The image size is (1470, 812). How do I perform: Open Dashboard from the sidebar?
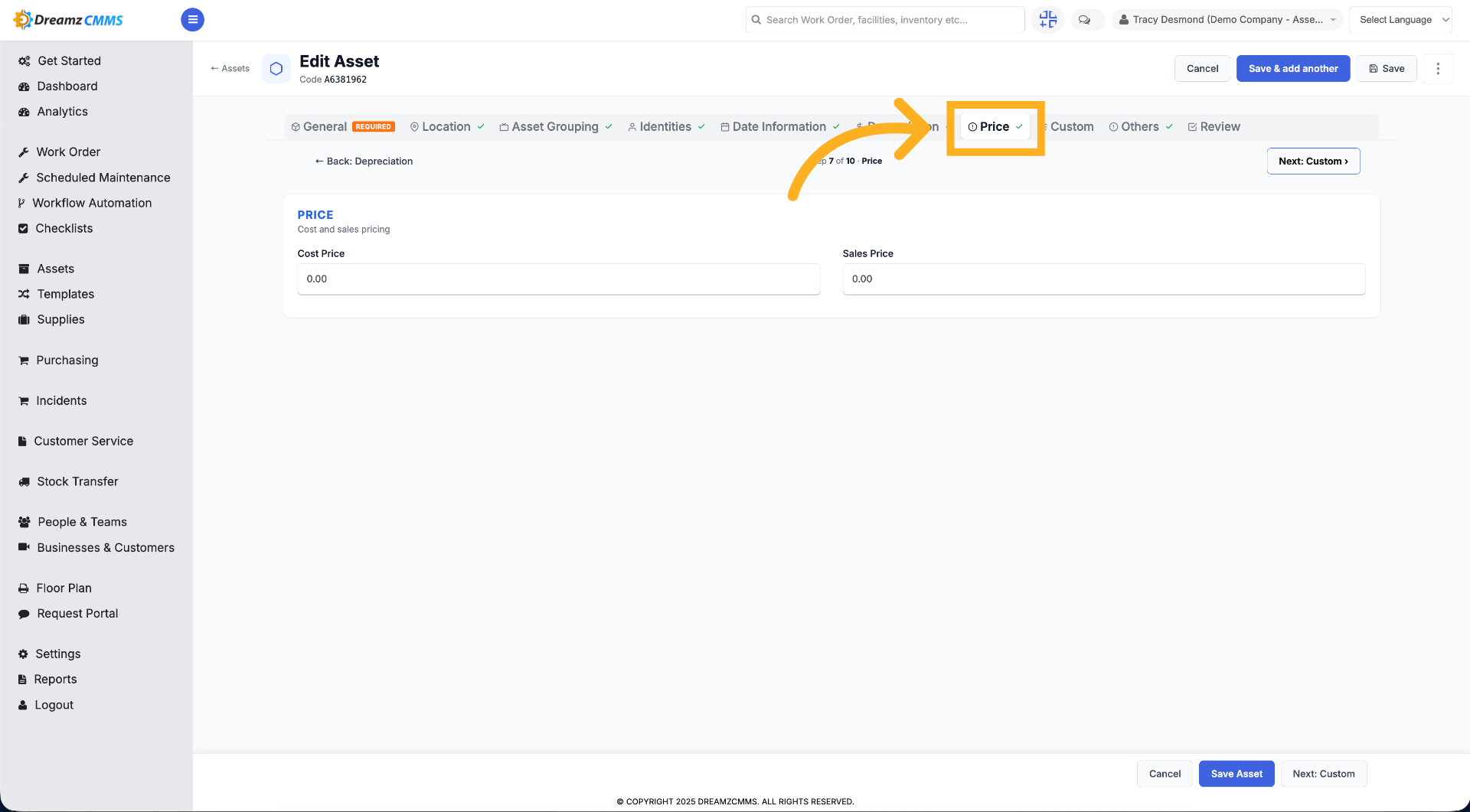tap(67, 86)
